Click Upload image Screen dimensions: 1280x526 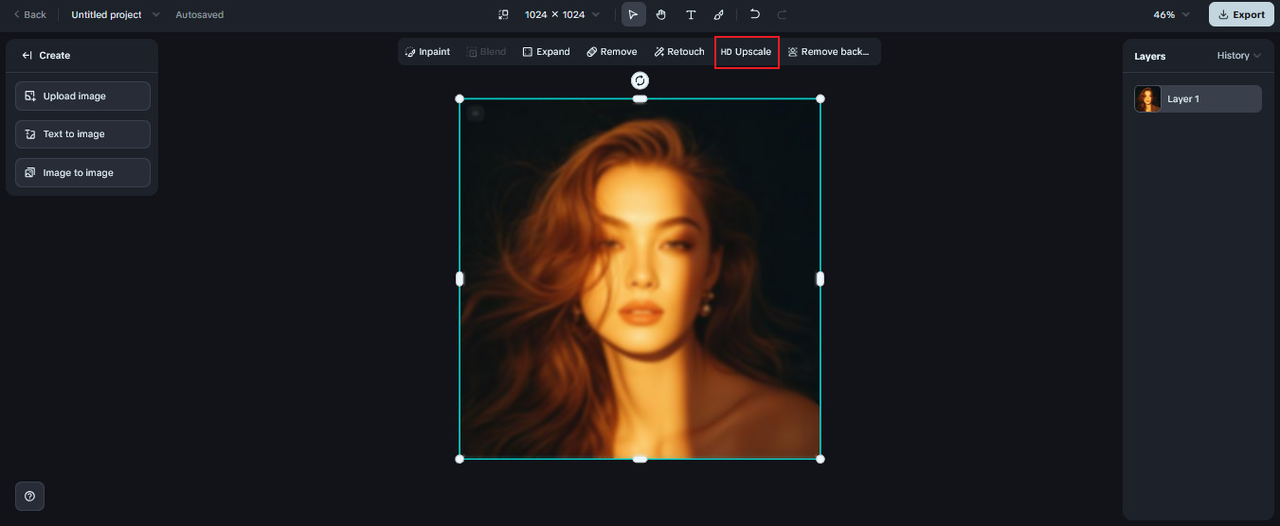tap(83, 96)
